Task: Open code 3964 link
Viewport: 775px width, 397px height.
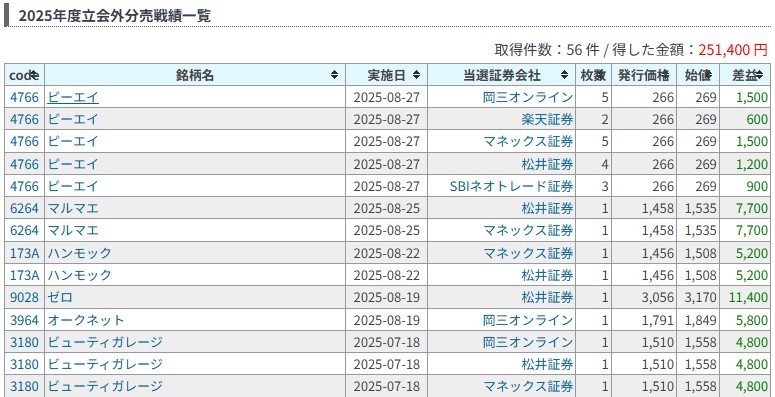Action: click(x=24, y=320)
